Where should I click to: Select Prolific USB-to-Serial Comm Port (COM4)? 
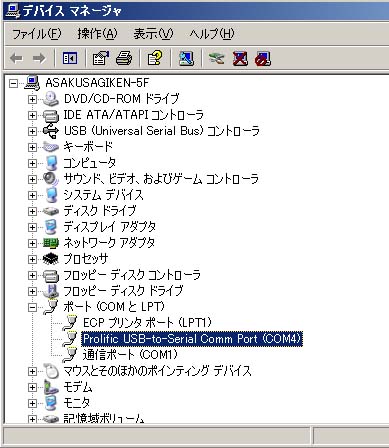192,339
